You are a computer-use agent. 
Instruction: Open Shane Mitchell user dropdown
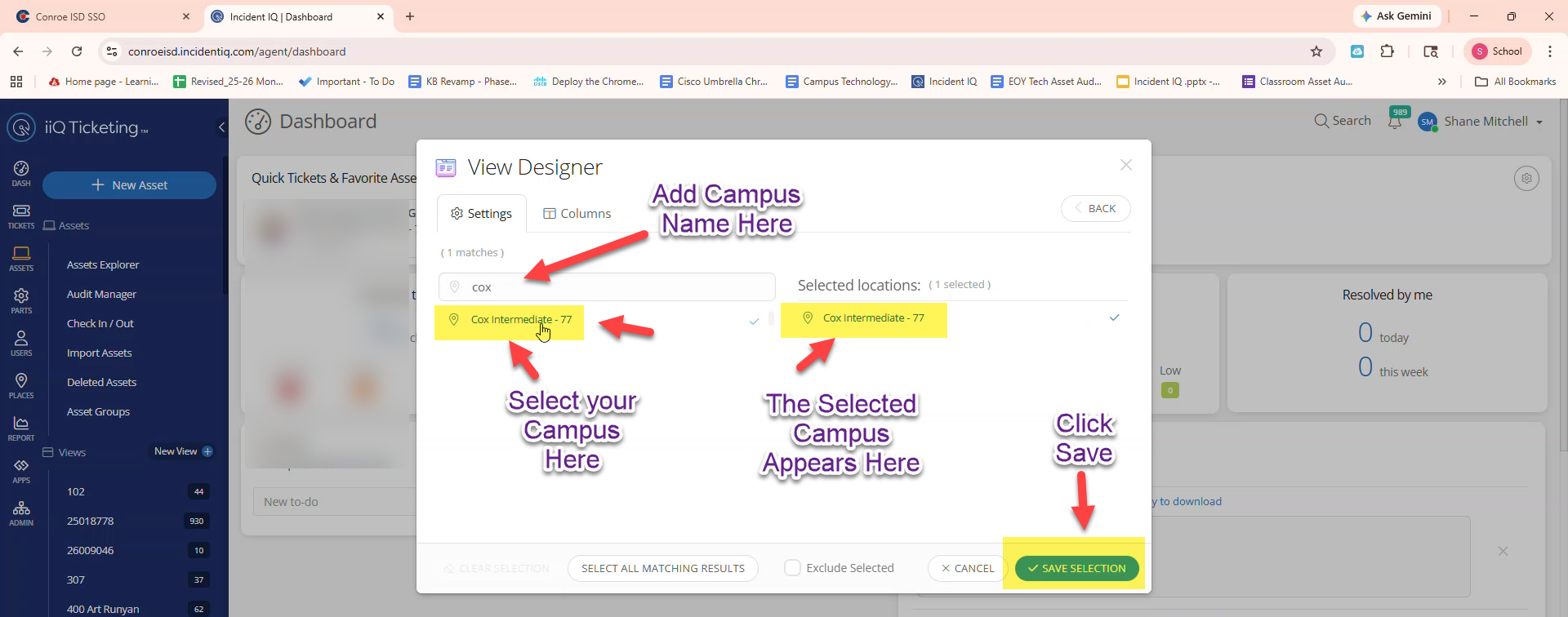[1481, 122]
